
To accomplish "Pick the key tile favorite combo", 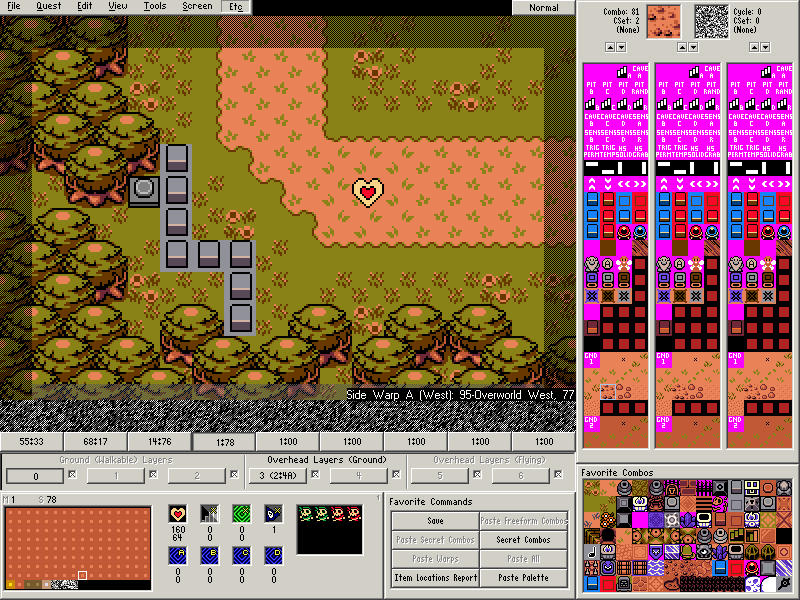I will point(785,584).
